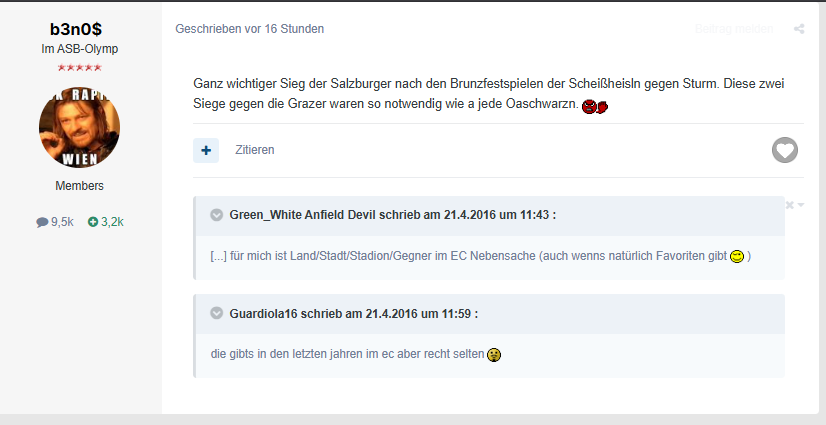Screen dimensions: 826x425
Task: Open b3n0$ user profile name
Action: tap(76, 29)
